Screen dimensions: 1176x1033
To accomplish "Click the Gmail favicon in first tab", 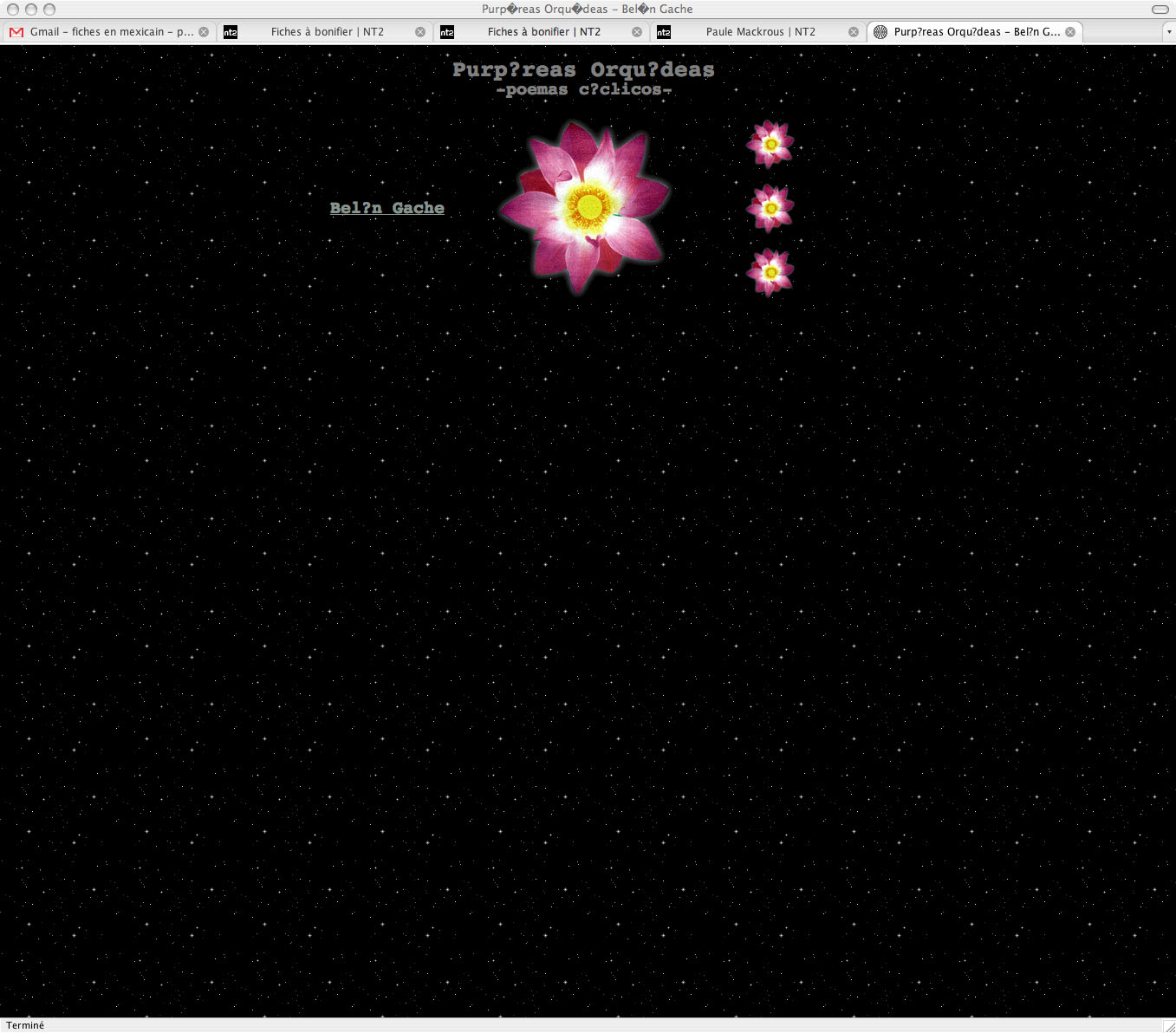I will (16, 32).
